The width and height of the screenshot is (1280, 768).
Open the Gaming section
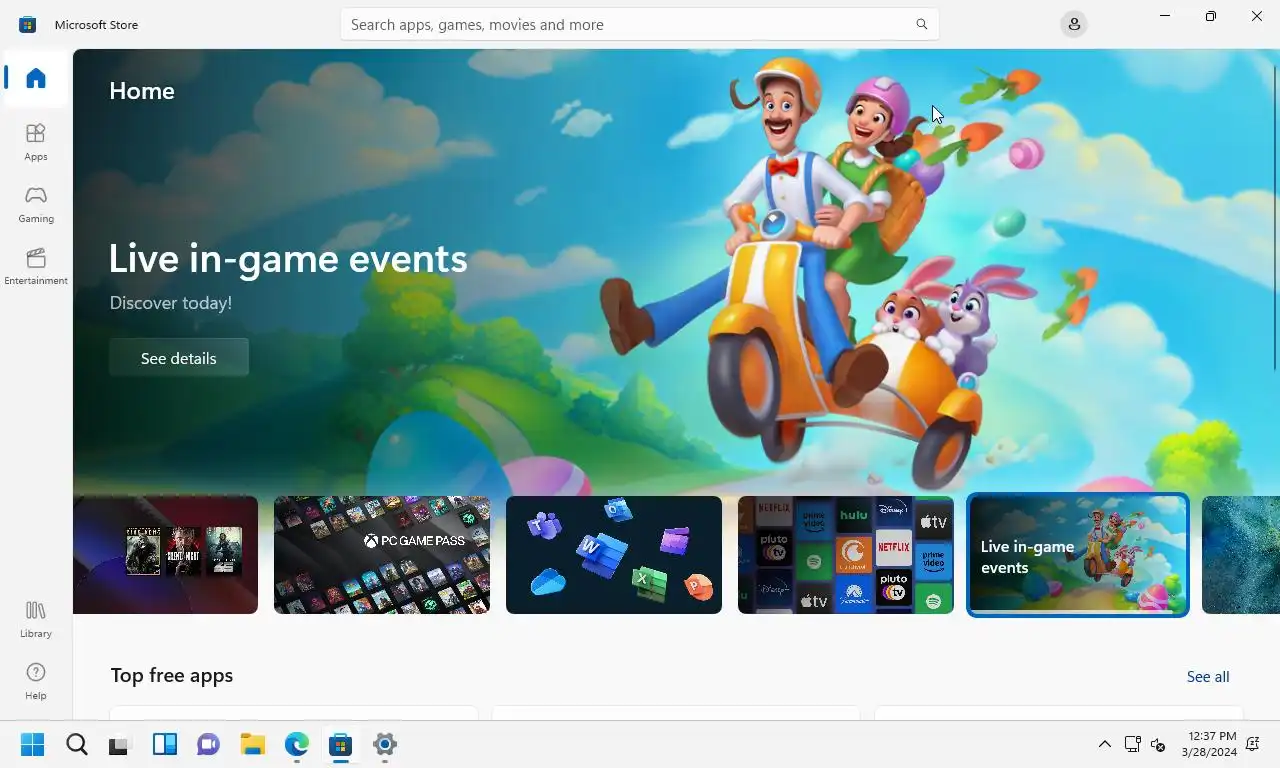pos(36,204)
